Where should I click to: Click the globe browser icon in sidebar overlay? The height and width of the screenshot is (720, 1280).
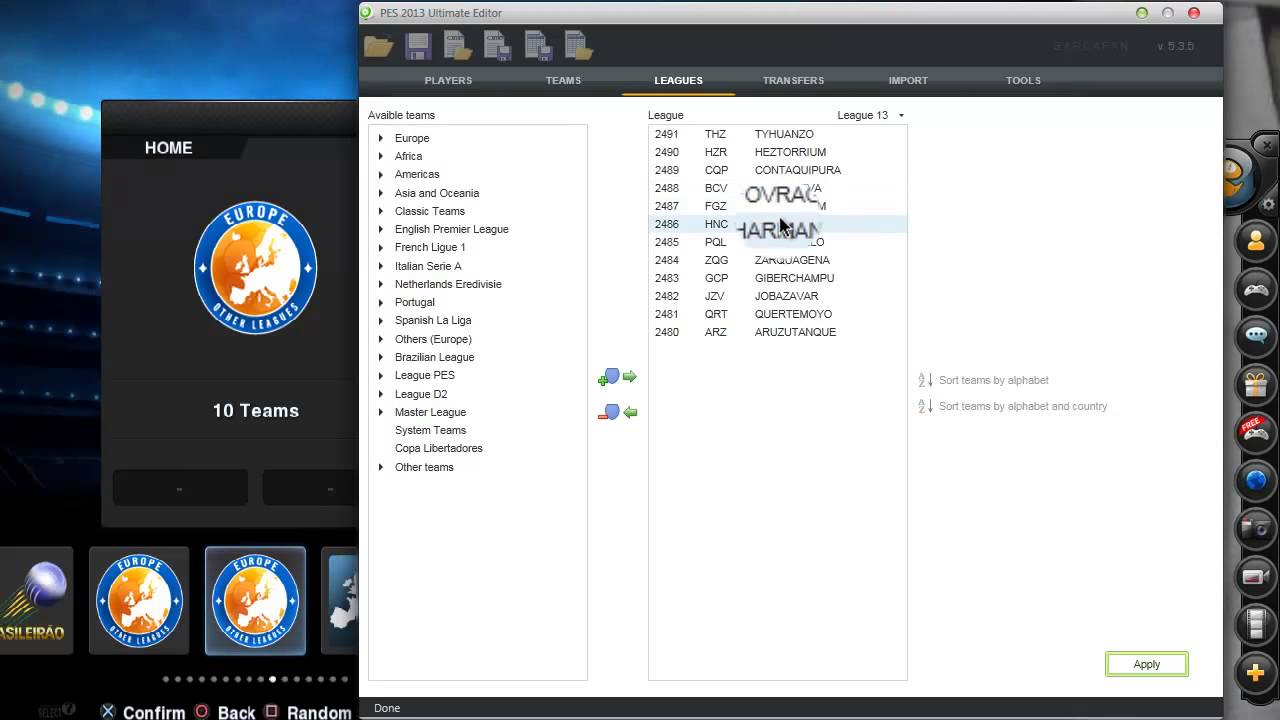[1256, 480]
